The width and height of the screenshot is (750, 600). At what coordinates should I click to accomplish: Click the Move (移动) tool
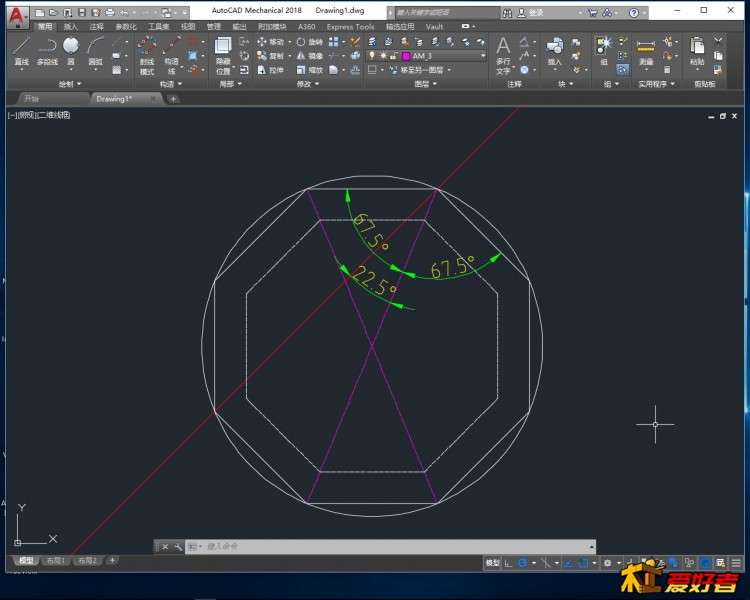coord(271,42)
